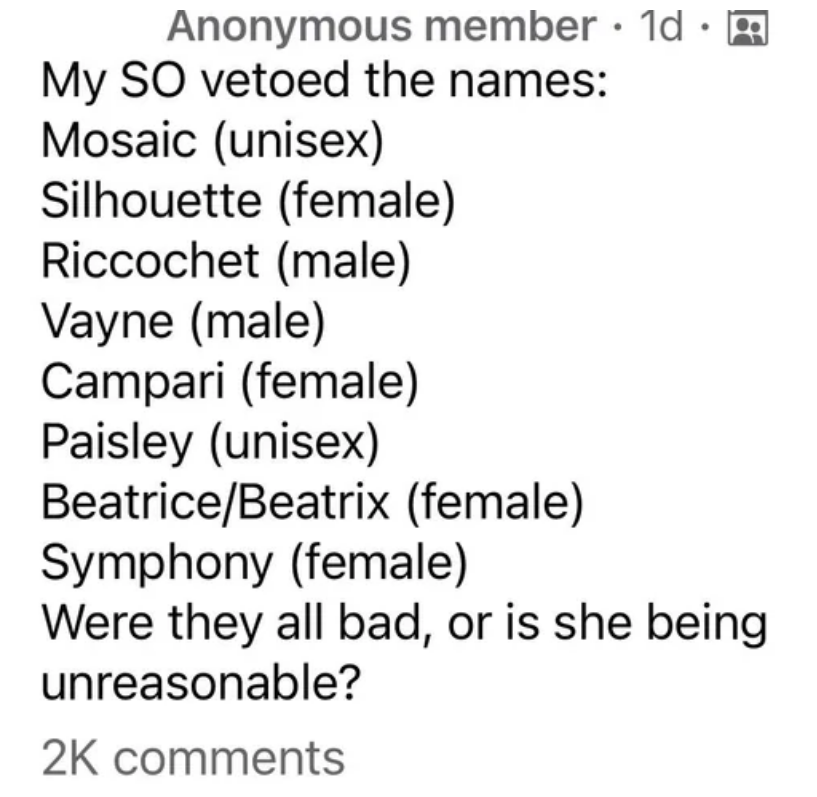Select the Paisley (unisex) line
The width and height of the screenshot is (817, 797).
210,443
